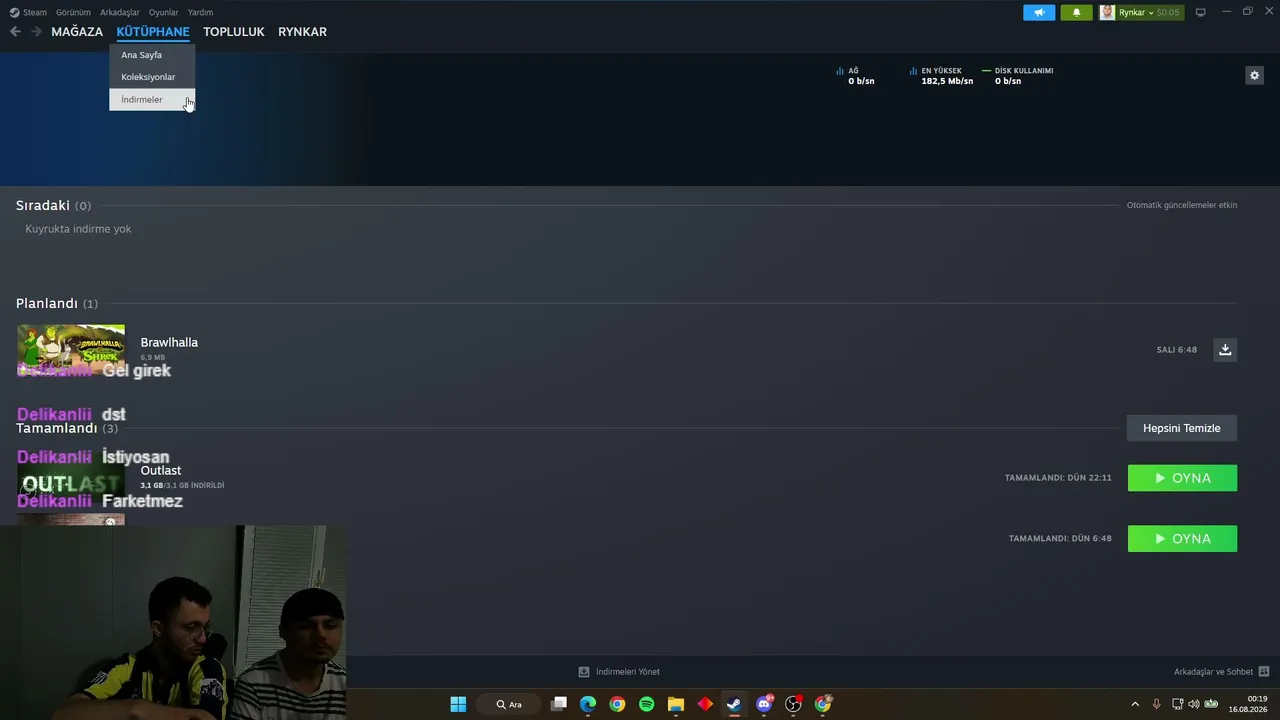Go forward with the right arrow
1280x720 pixels.
coord(36,31)
